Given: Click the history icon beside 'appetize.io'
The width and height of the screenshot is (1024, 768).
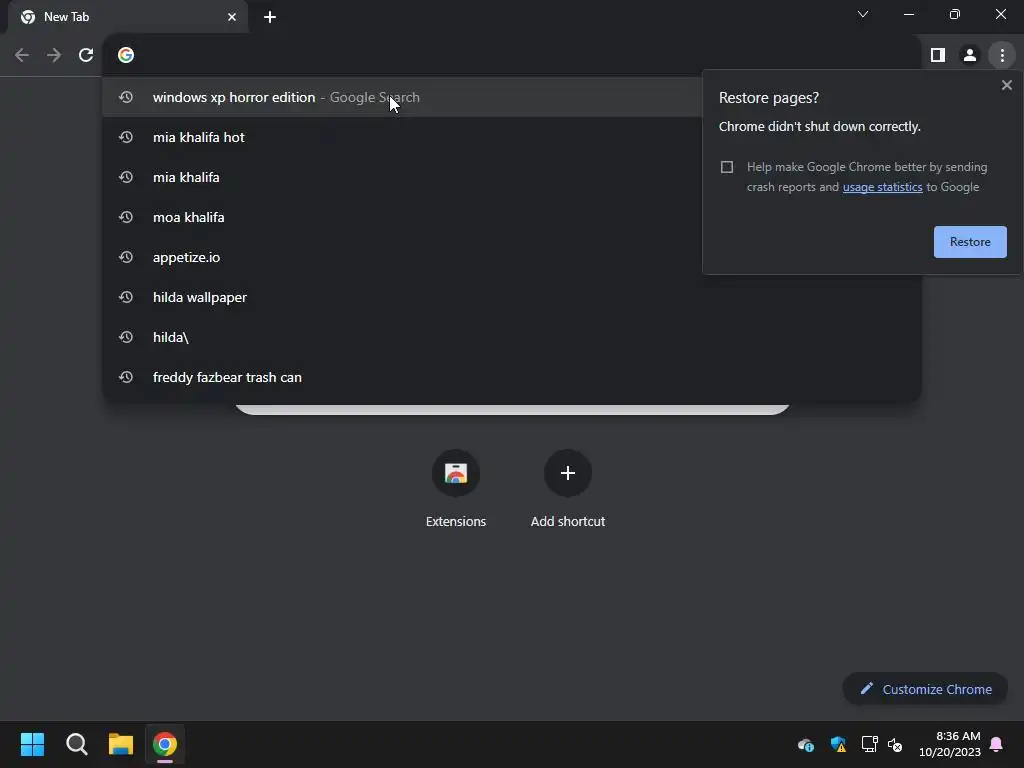Looking at the screenshot, I should [126, 257].
